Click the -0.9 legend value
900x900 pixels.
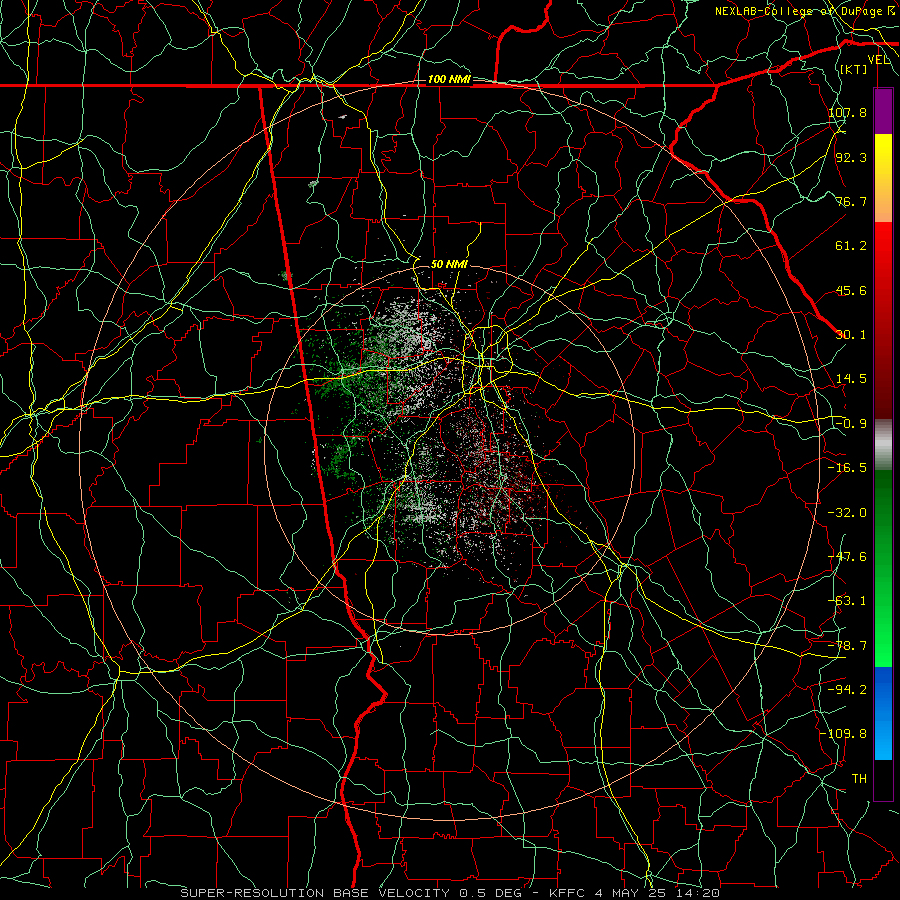[x=851, y=424]
